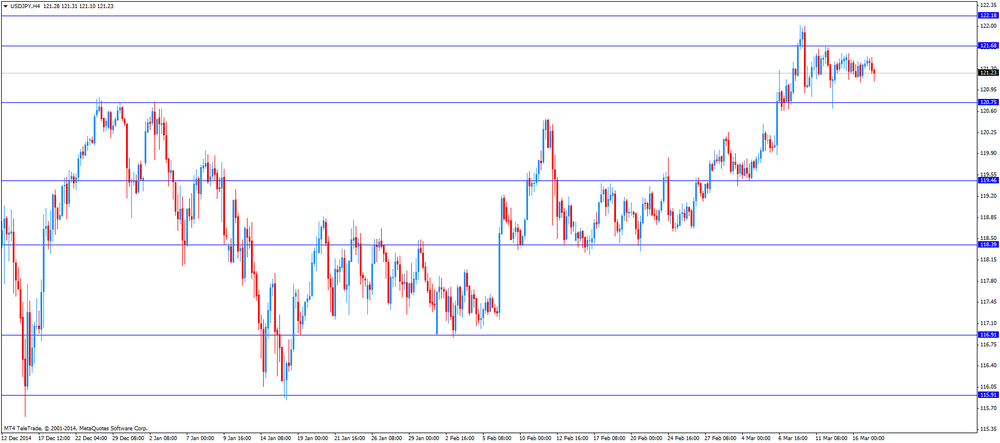Click the 27 Feb 08:00 time label
This screenshot has width=1000, height=443.
point(721,439)
